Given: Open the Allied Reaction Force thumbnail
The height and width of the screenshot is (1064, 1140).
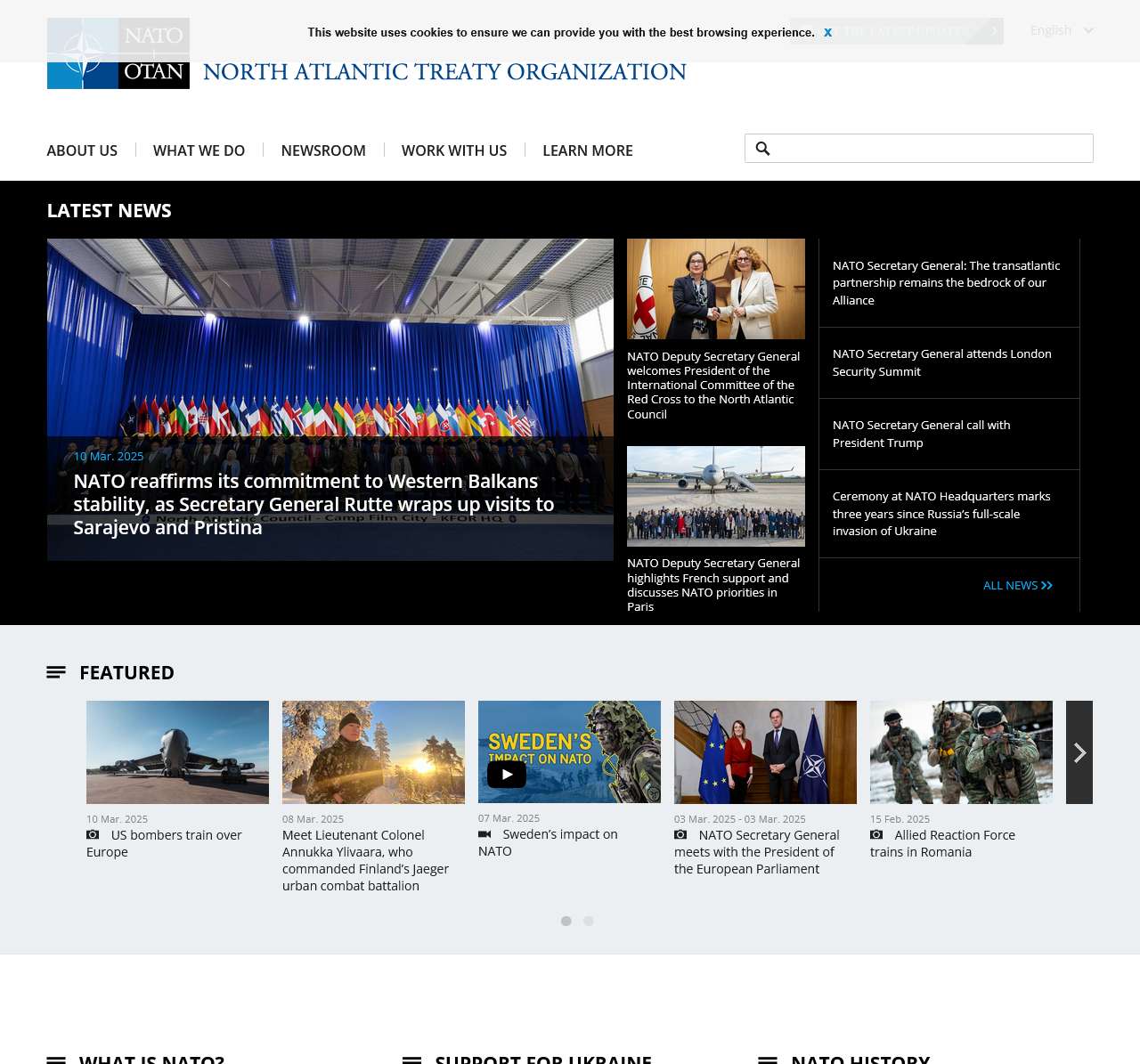Looking at the screenshot, I should [961, 752].
